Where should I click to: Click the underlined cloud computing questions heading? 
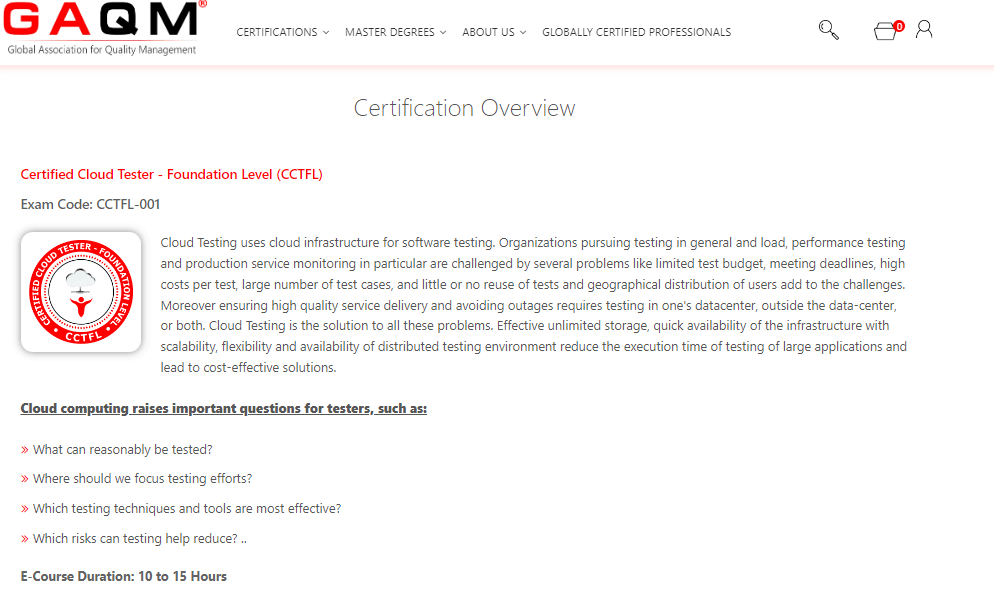[x=223, y=408]
